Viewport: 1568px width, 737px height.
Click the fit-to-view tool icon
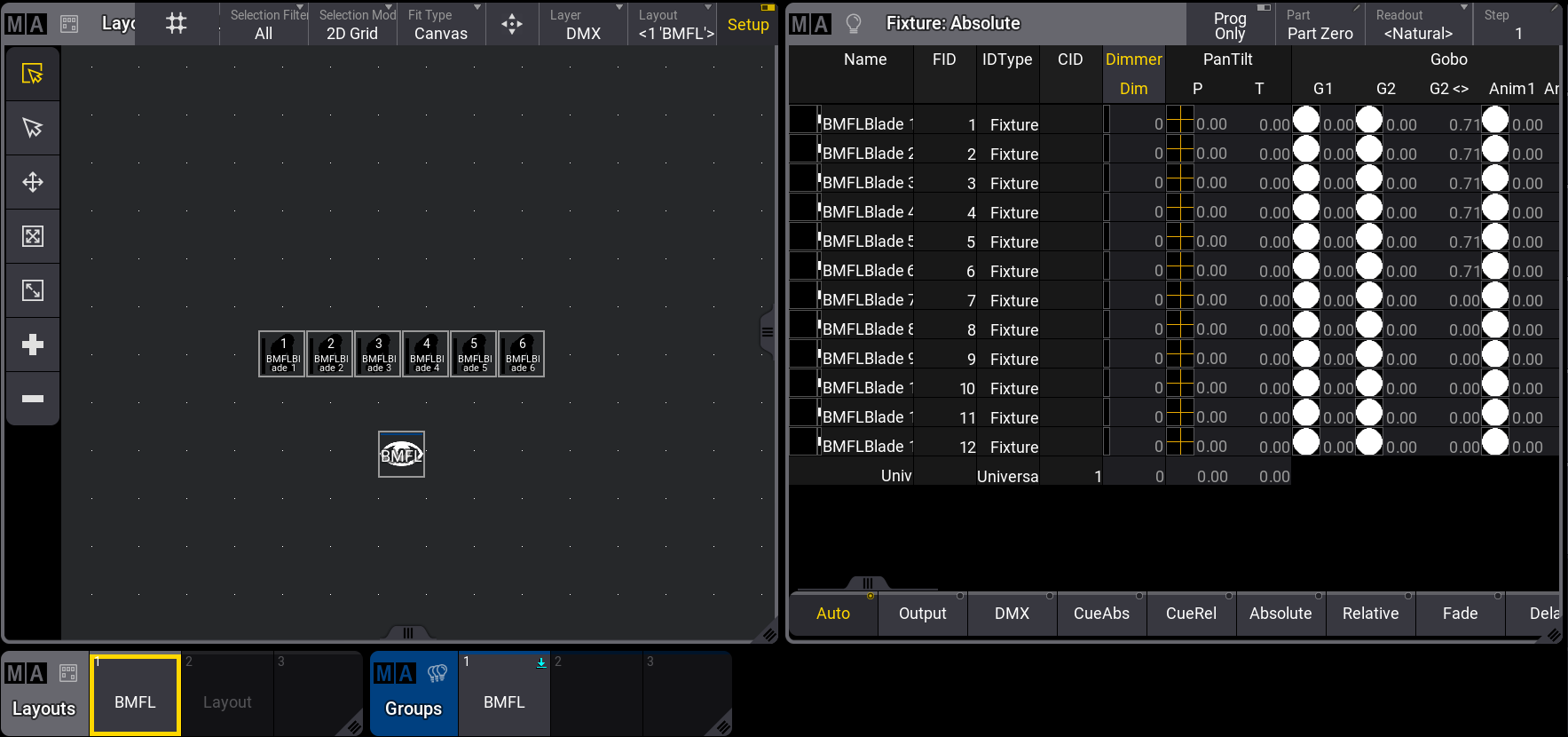(33, 236)
